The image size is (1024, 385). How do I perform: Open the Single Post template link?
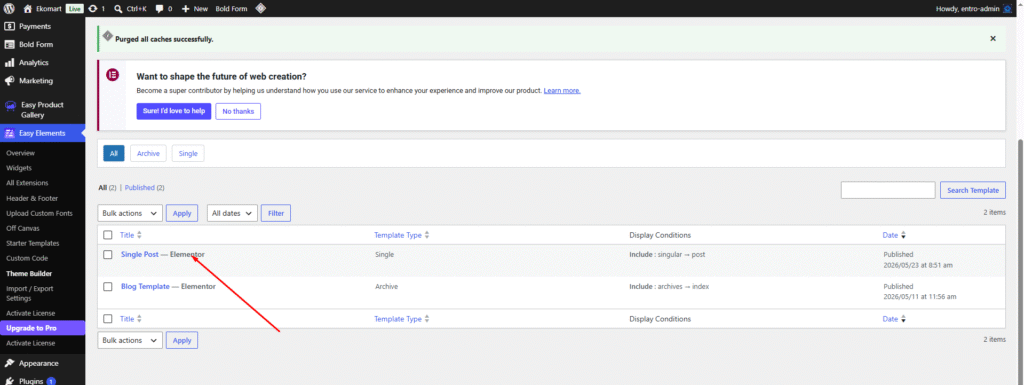[x=140, y=254]
